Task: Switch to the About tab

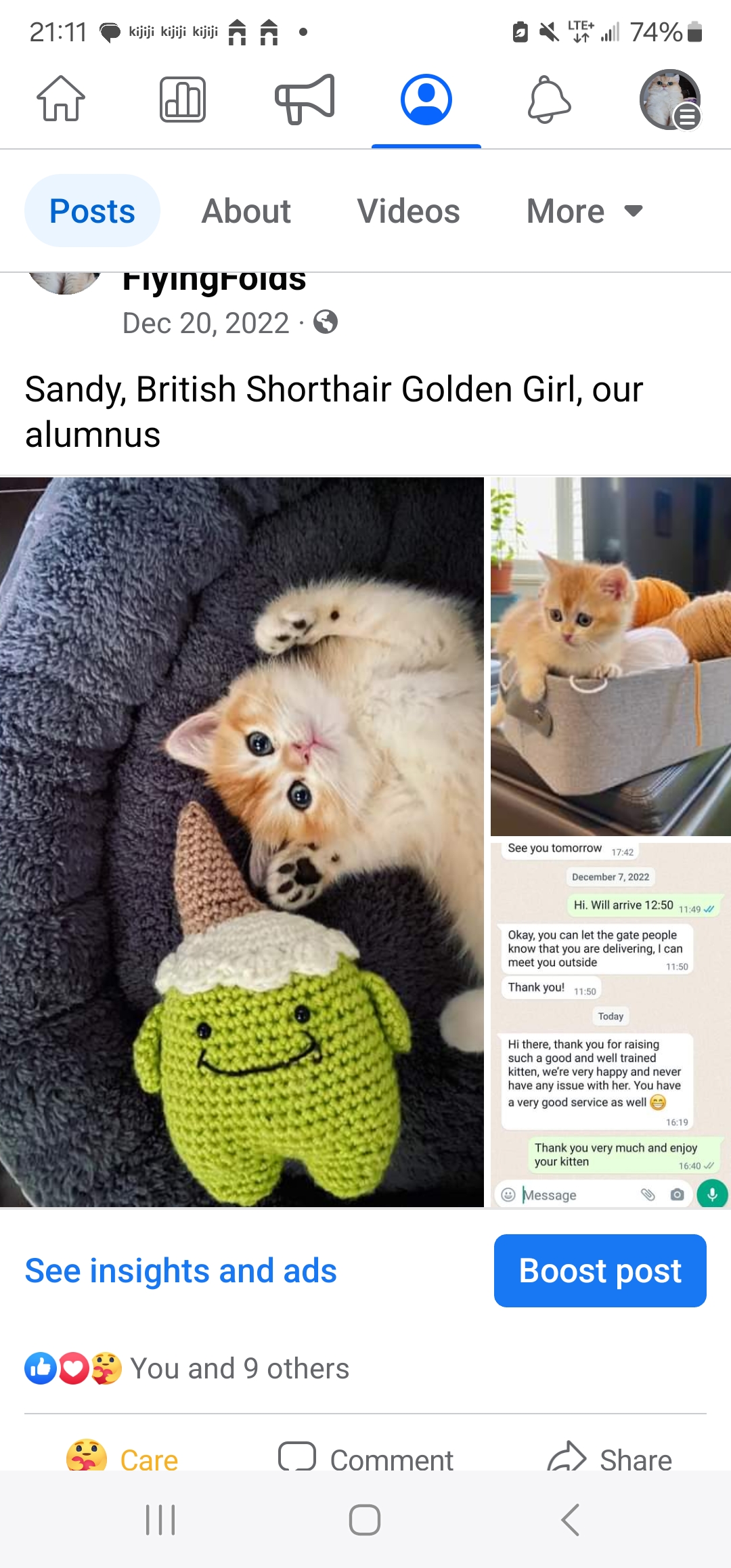Action: tap(246, 211)
